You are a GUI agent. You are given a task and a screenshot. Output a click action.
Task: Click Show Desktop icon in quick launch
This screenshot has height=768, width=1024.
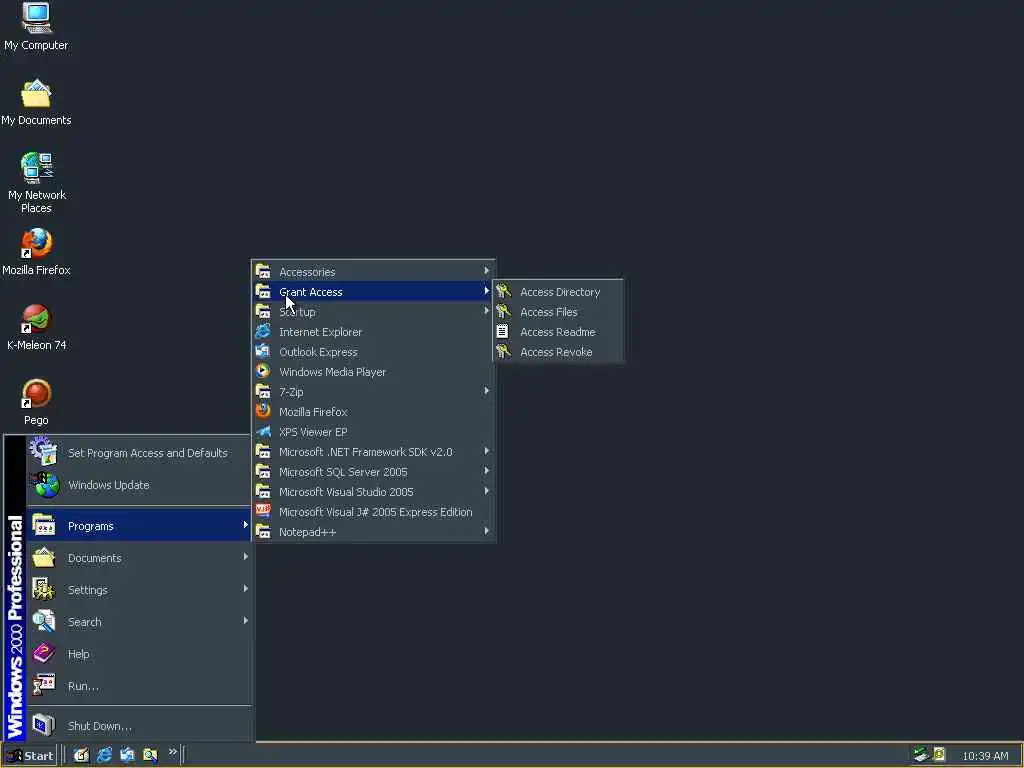pyautogui.click(x=81, y=756)
